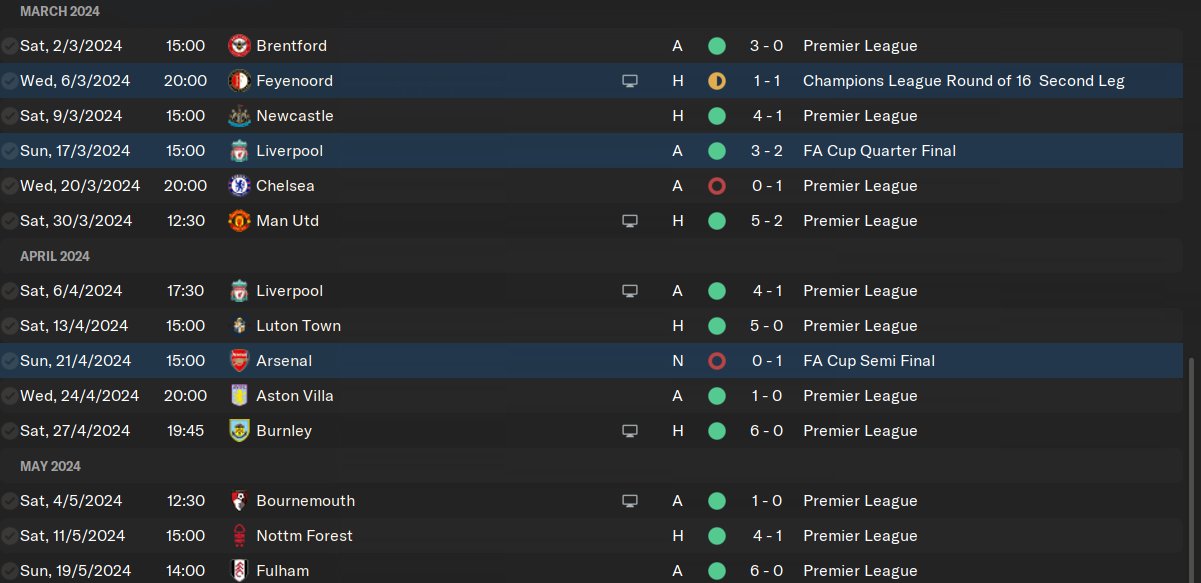This screenshot has width=1201, height=583.
Task: Open the Nottm Forest team link
Action: (304, 536)
